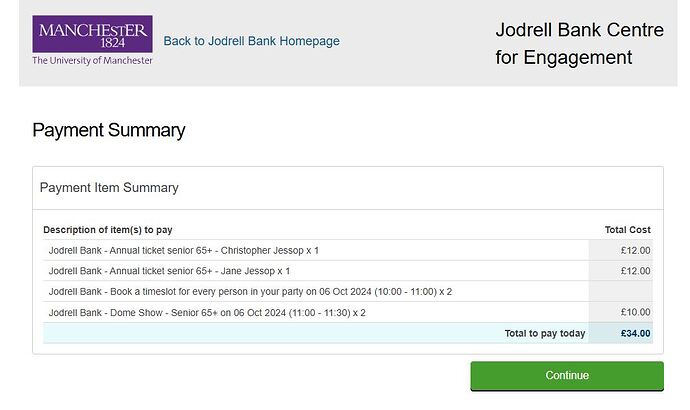
Task: Select the Jane Jessop annual ticket row
Action: coord(169,271)
